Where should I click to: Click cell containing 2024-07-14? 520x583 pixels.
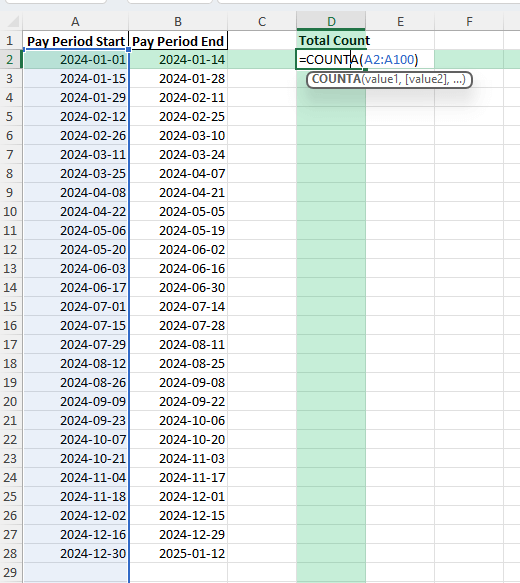point(178,306)
